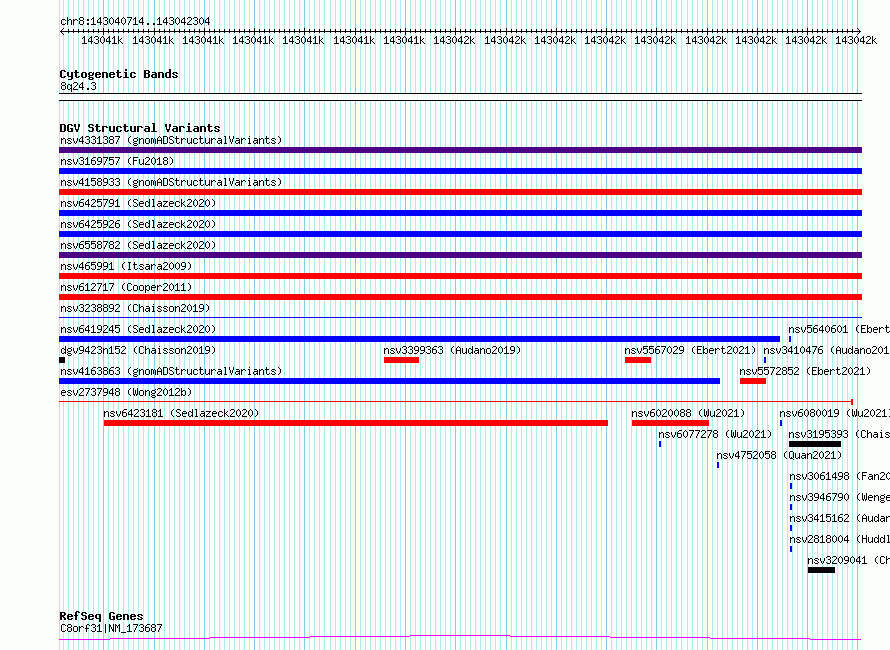Select the long red nsv6423181 variant bar
This screenshot has height=650, width=890.
click(x=355, y=423)
